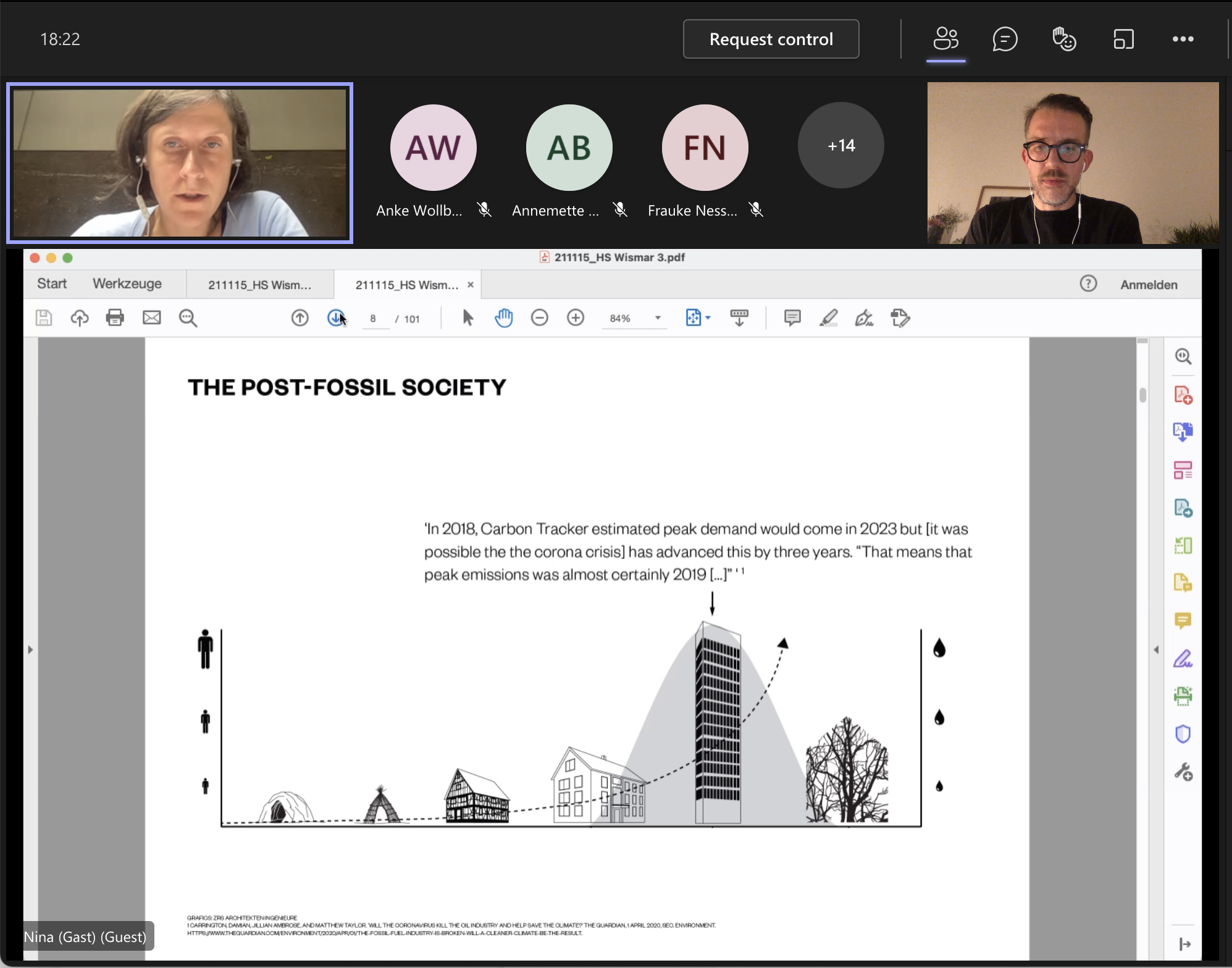Click the Anmelden sign-in link
The image size is (1232, 968).
click(1149, 285)
